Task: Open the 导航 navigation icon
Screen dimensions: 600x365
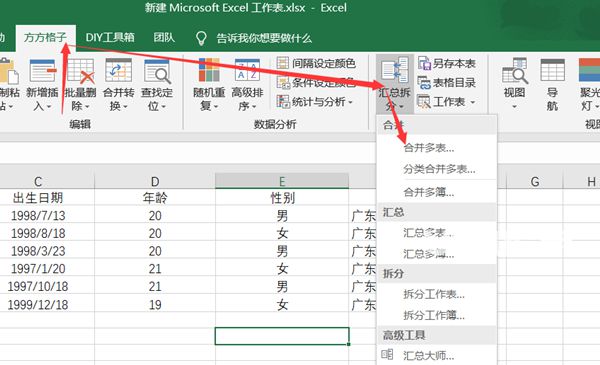Action: [552, 85]
